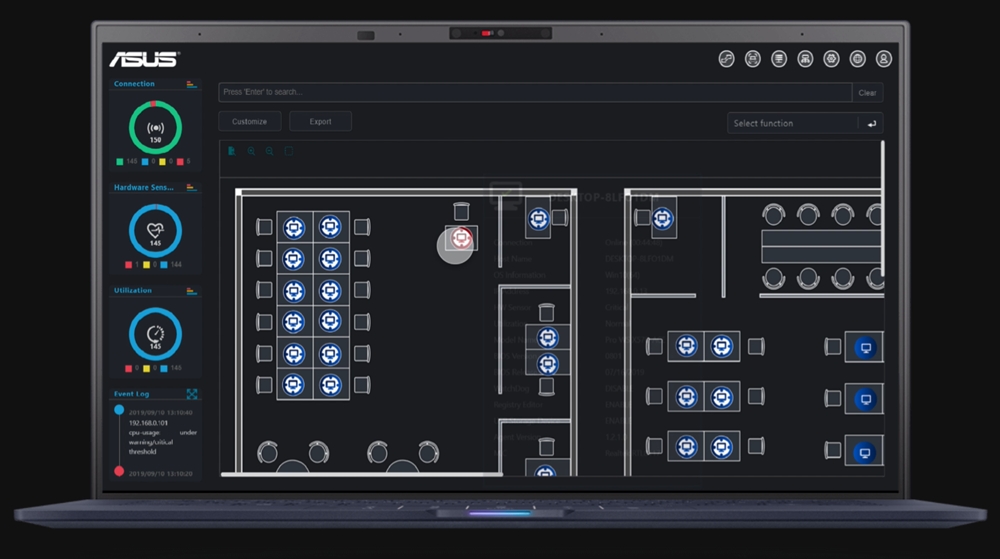Click the zoom out magnifier on floor plan toolbar
Viewport: 1000px width, 559px height.
point(269,151)
